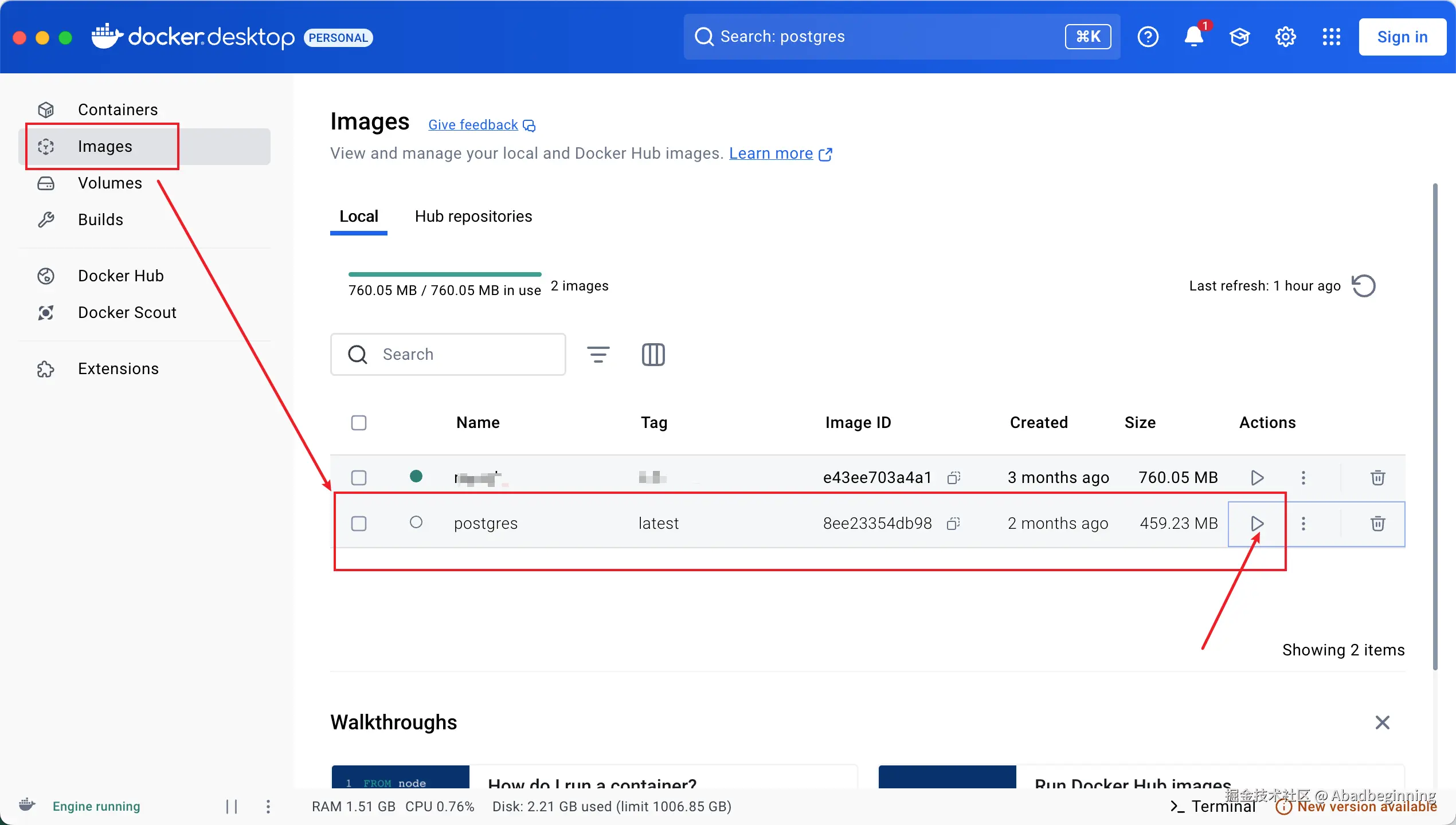Go to Containers in sidebar
1456x825 pixels.
118,109
